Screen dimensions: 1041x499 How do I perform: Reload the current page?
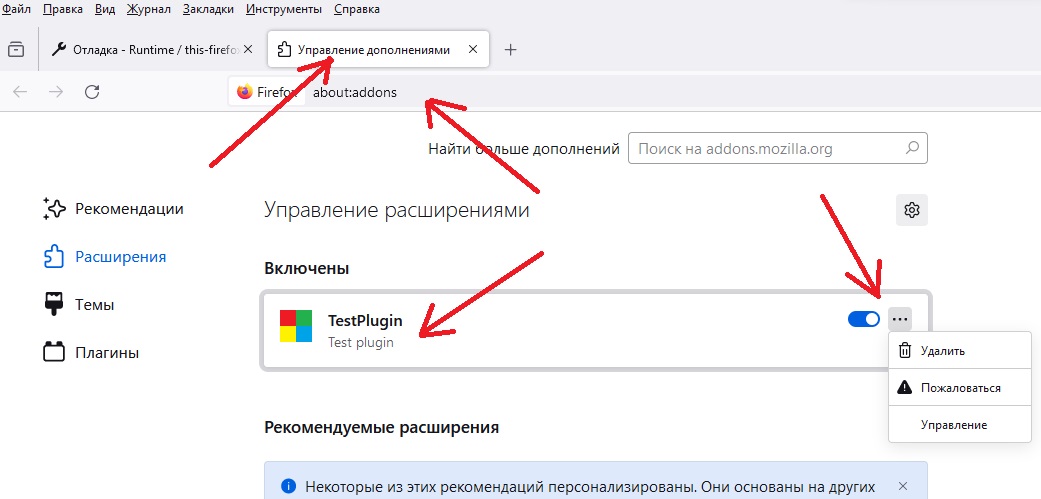(92, 92)
